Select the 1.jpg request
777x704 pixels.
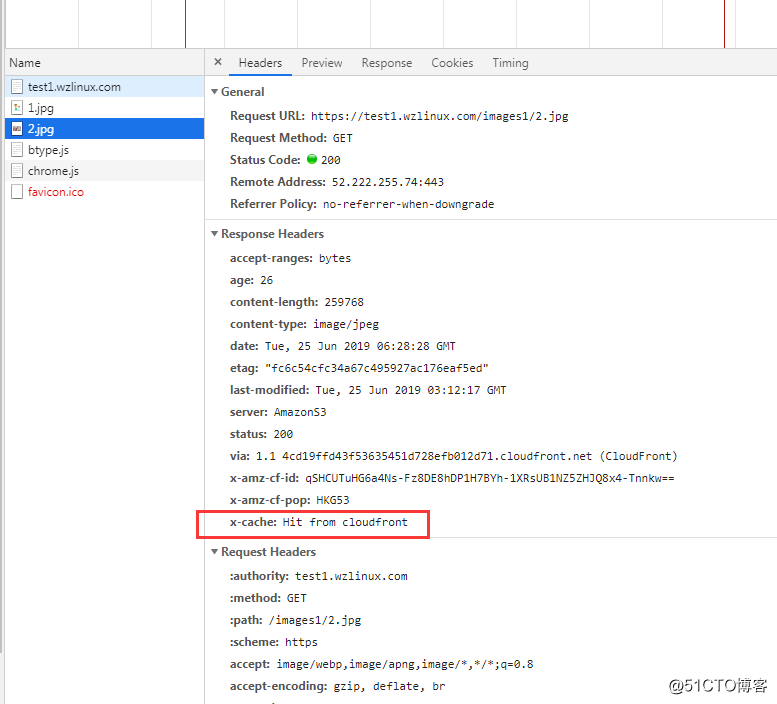[105, 108]
